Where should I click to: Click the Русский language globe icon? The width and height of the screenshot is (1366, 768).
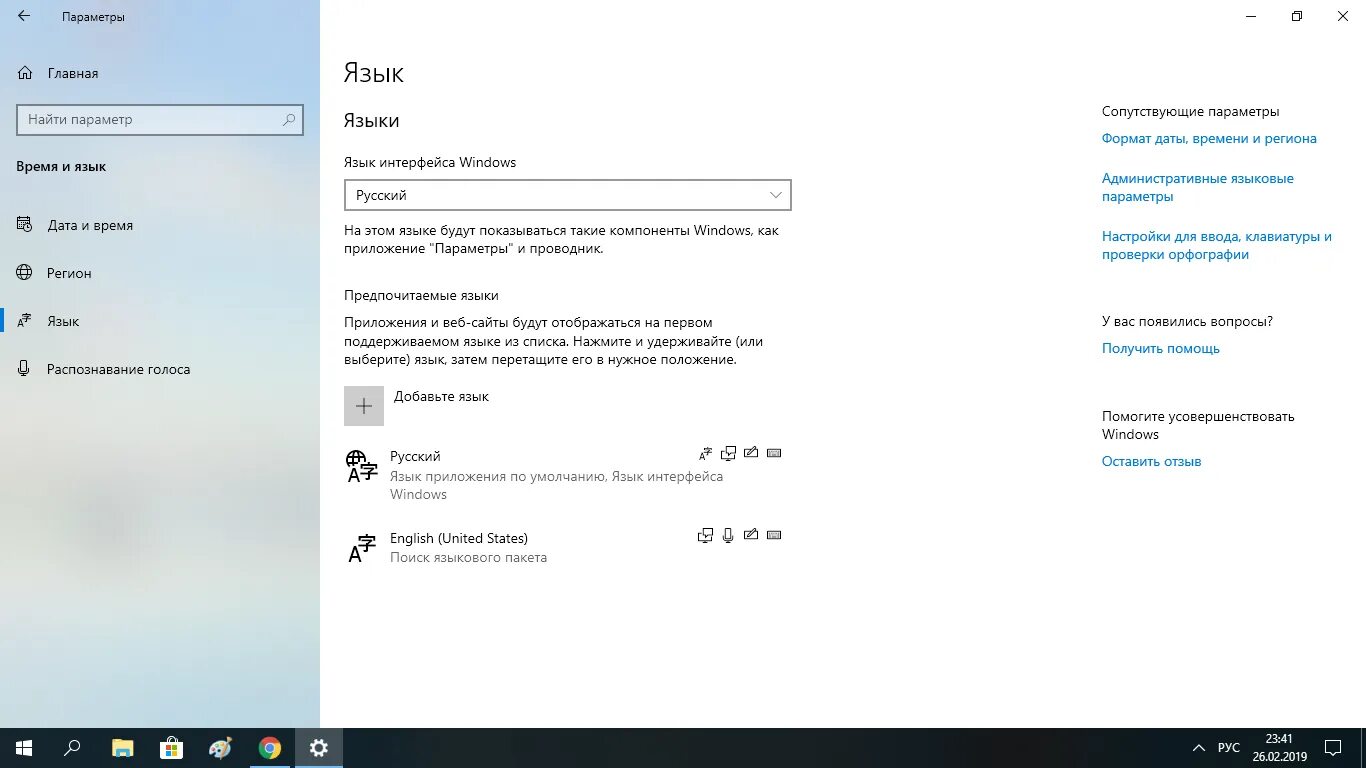[x=362, y=466]
